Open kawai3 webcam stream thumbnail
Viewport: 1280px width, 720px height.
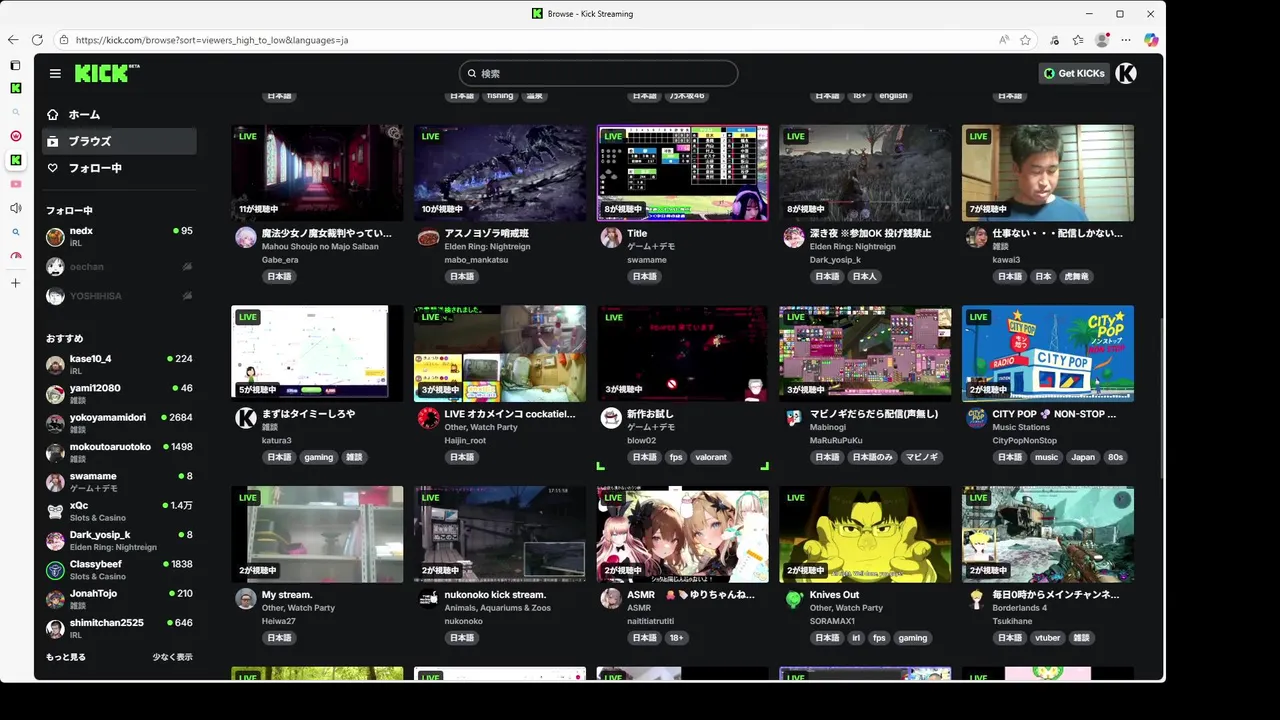pos(1048,173)
